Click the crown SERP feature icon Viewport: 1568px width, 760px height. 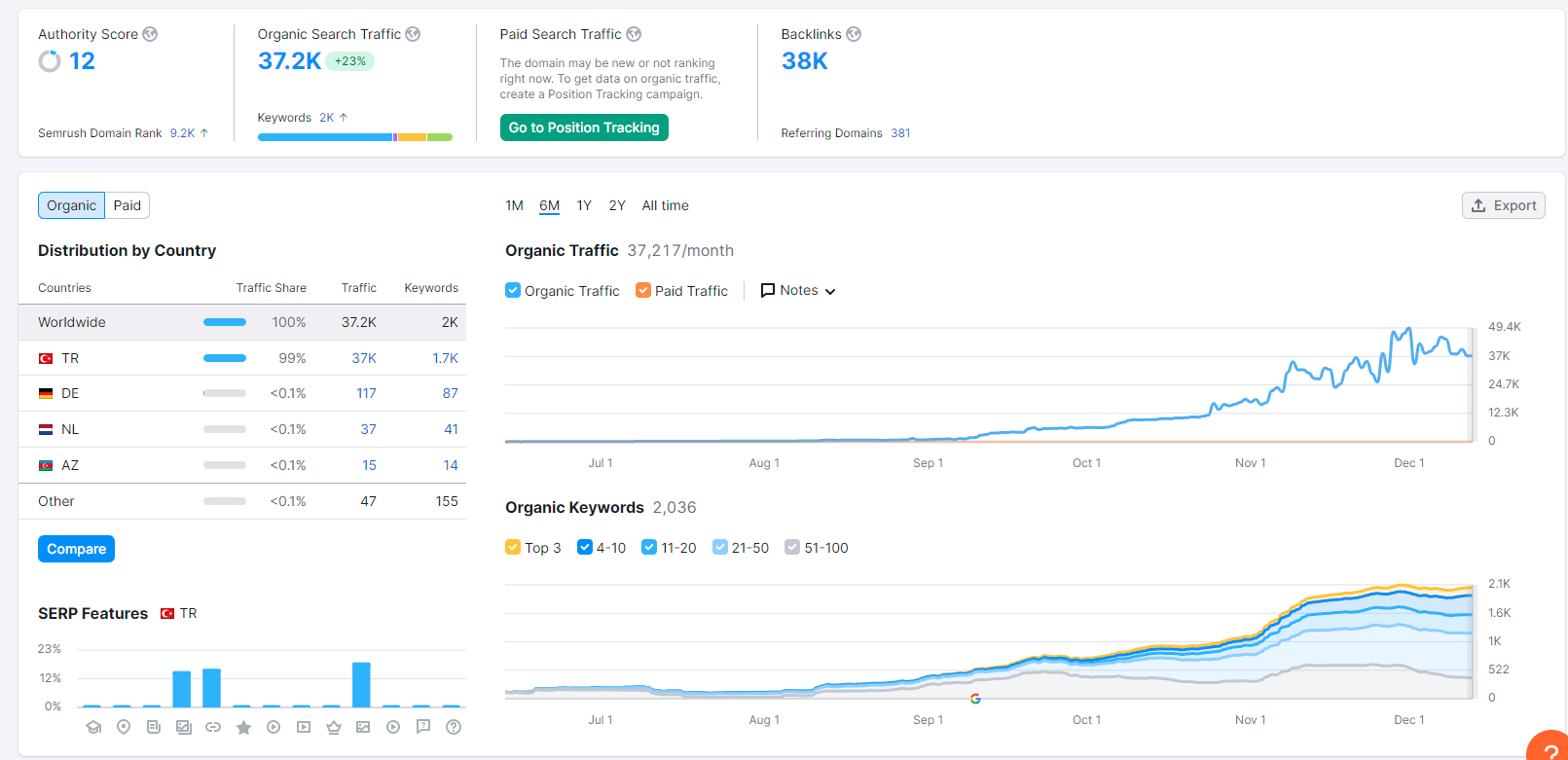(x=334, y=727)
